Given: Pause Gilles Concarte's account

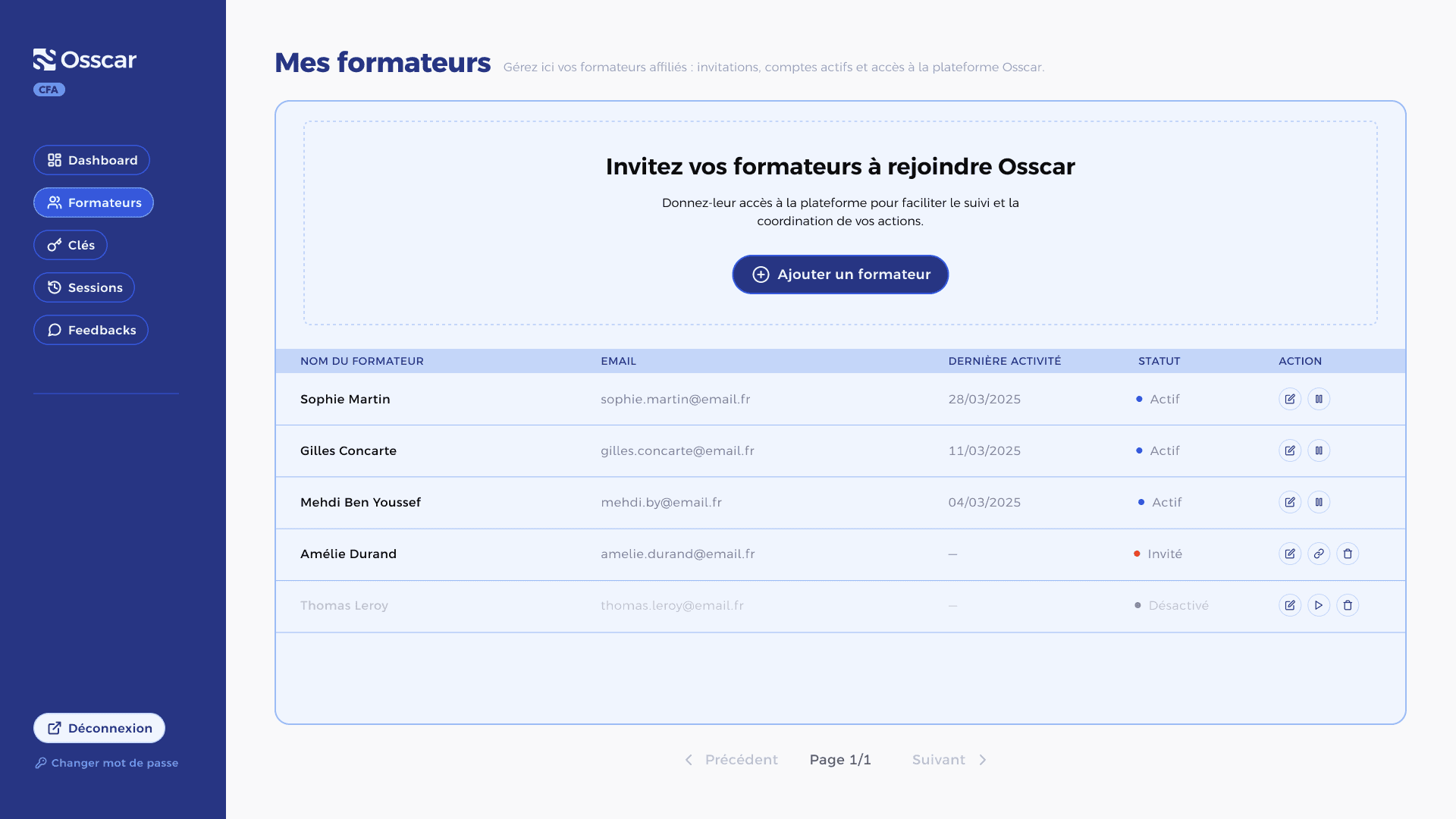Looking at the screenshot, I should [1319, 450].
